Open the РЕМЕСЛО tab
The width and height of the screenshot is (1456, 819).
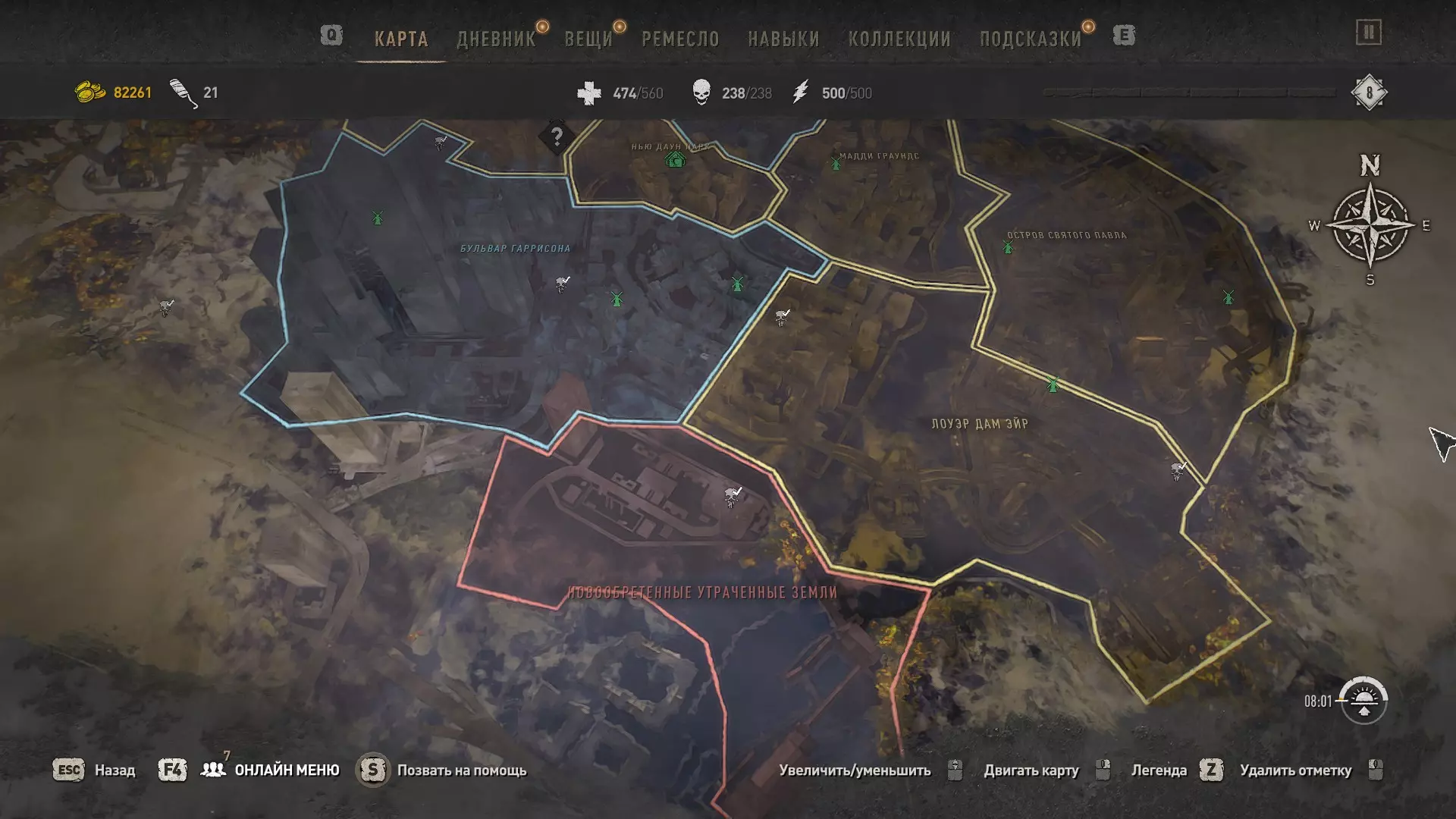pos(680,39)
